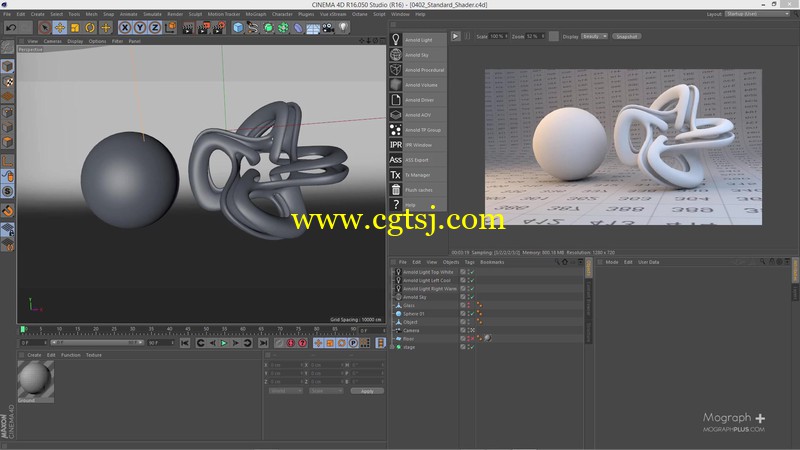800x450 pixels.
Task: Add a Camera object from toolbar
Action: (x=328, y=28)
